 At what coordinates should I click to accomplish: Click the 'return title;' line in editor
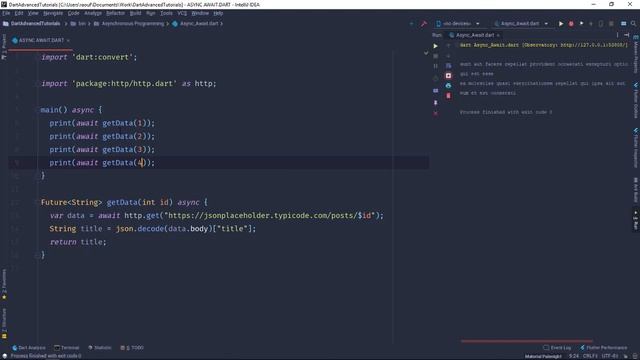[78, 242]
